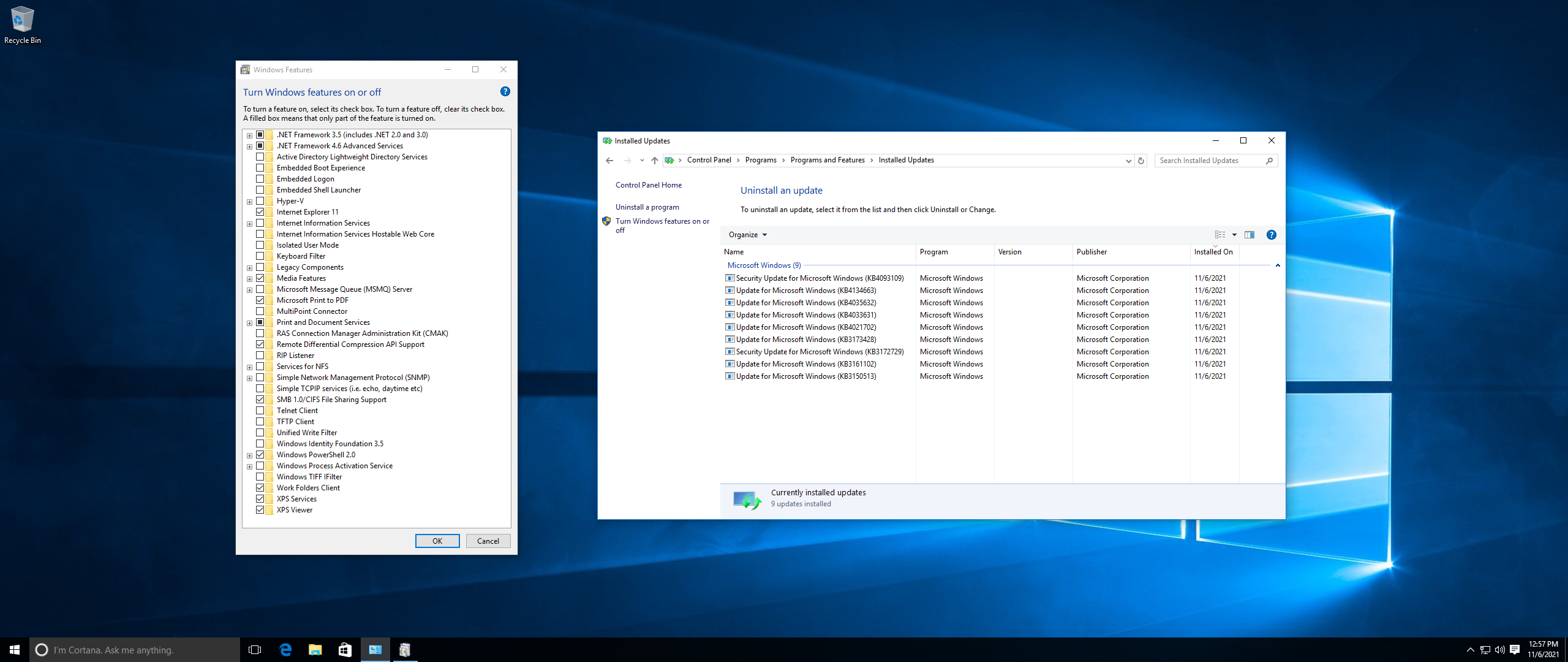The image size is (1568, 662).
Task: Expand the .NET Framework 3.5 node
Action: tap(250, 135)
